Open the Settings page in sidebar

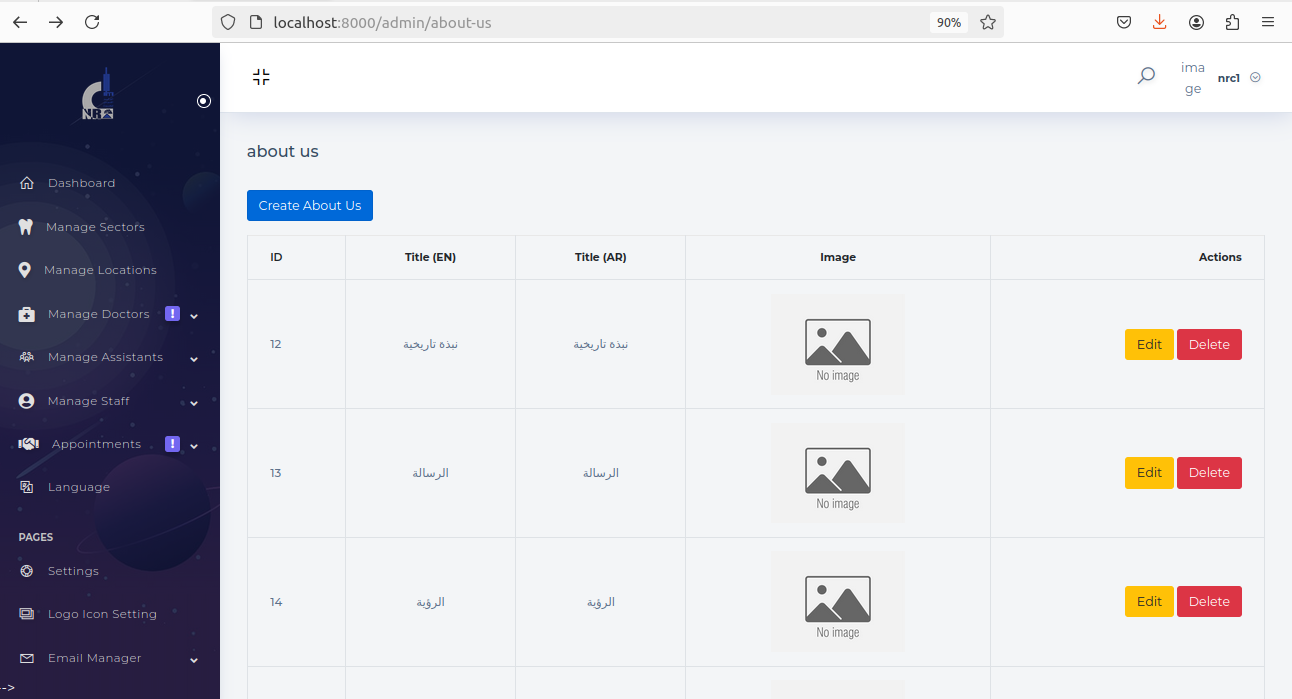pos(73,571)
